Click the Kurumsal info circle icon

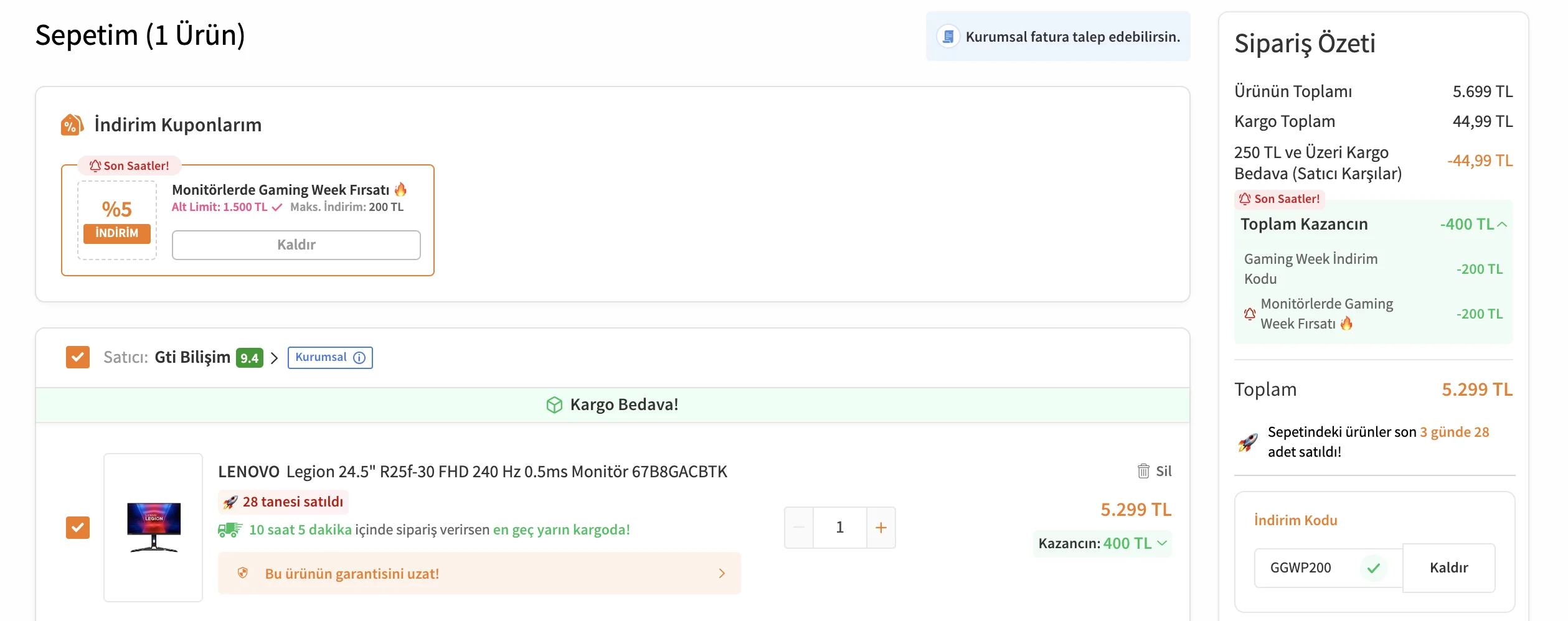[x=359, y=358]
